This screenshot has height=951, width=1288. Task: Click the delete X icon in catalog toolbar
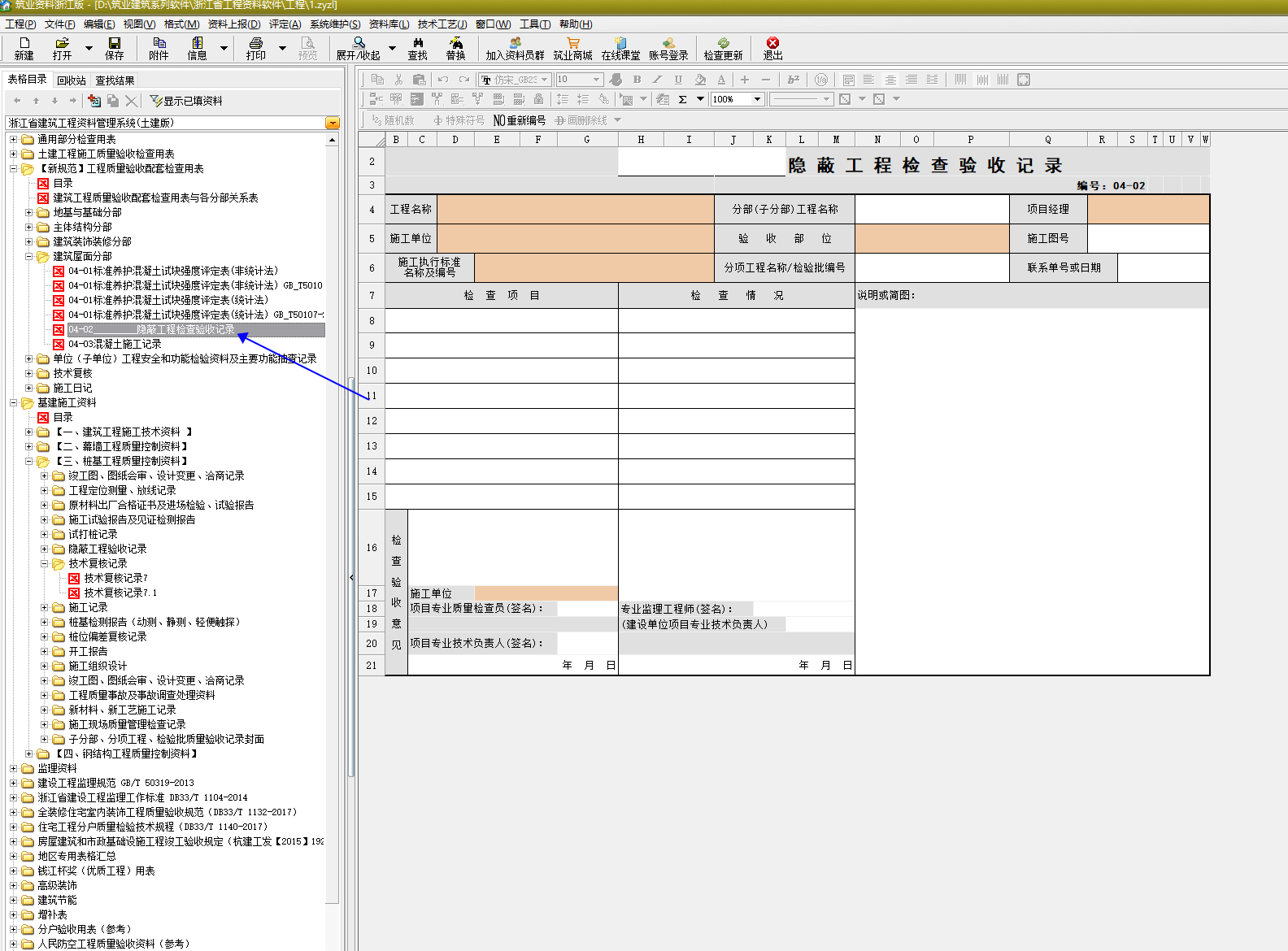click(131, 101)
